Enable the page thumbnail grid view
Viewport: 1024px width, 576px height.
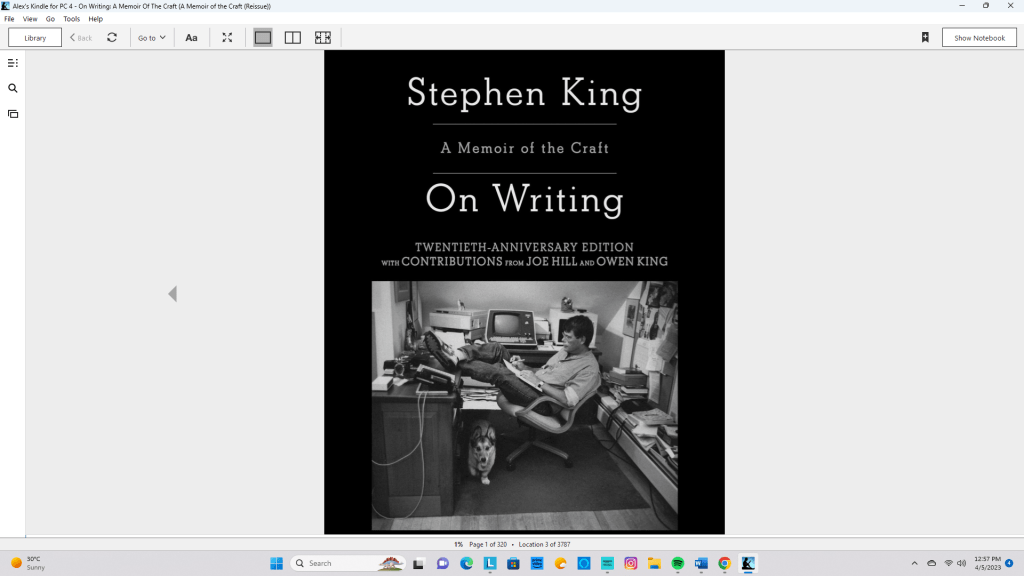point(323,37)
